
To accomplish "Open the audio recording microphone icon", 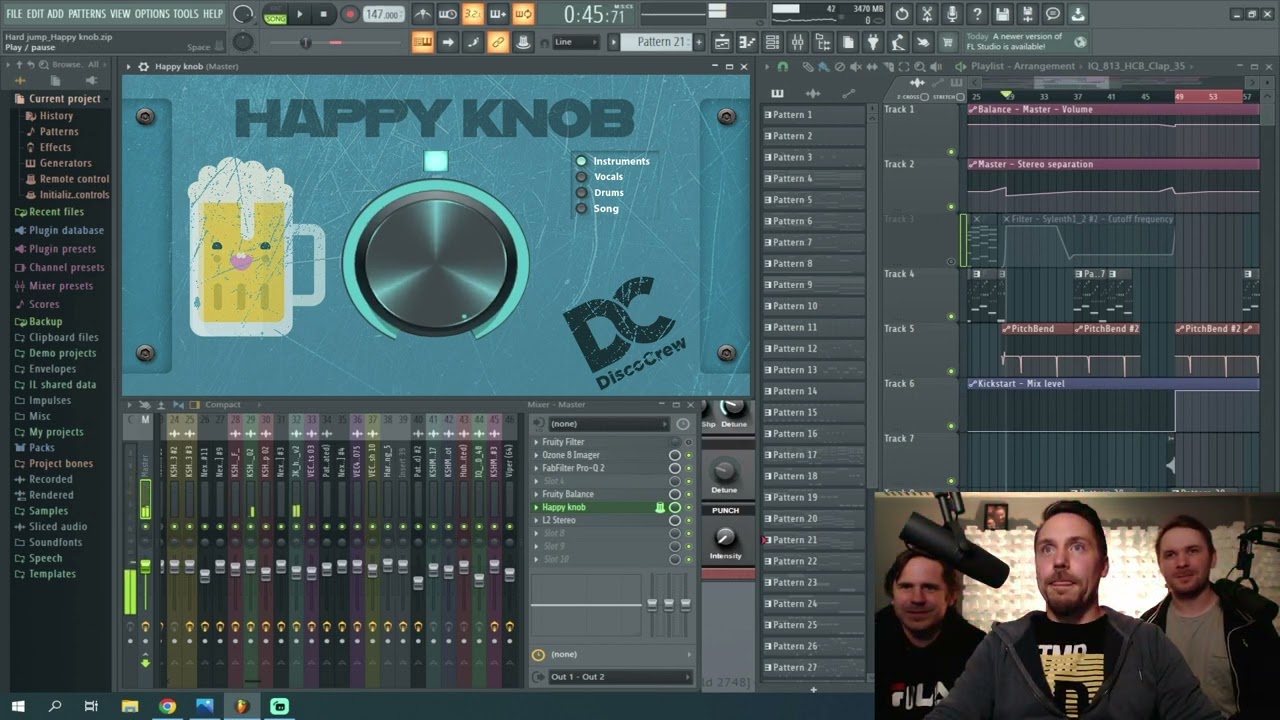I will 952,14.
